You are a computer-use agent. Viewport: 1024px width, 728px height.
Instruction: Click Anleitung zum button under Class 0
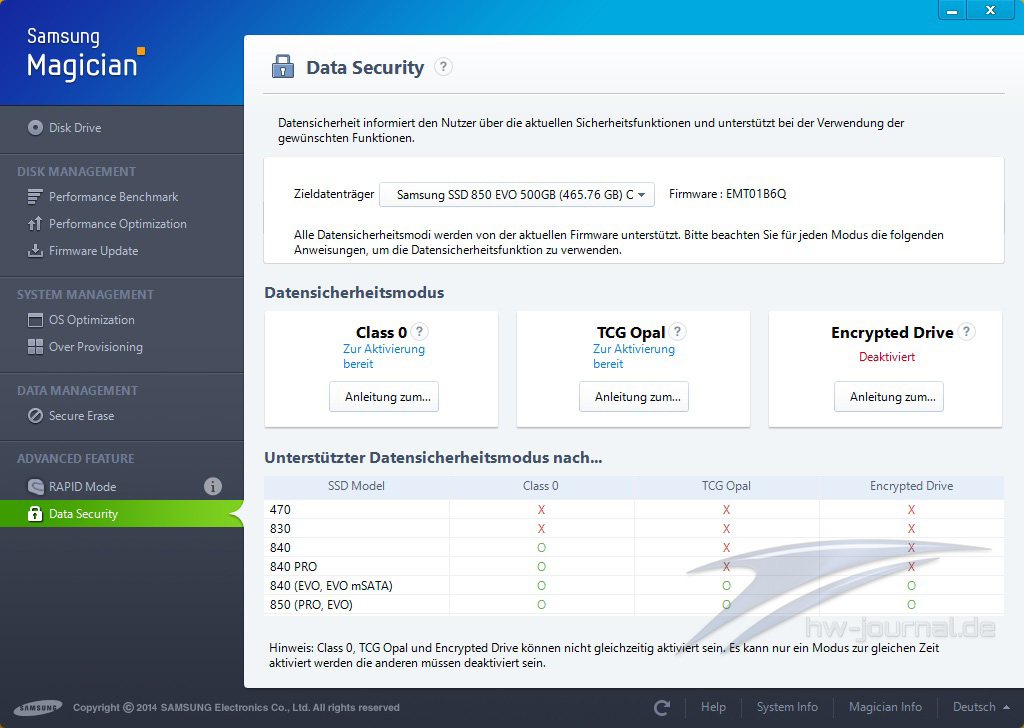pyautogui.click(x=384, y=397)
